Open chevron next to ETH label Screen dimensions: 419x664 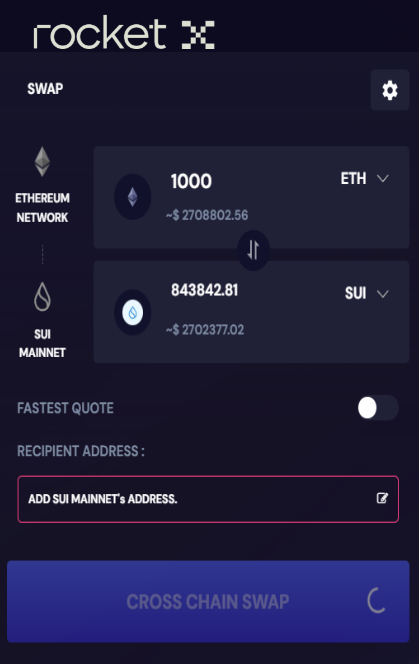pyautogui.click(x=383, y=179)
